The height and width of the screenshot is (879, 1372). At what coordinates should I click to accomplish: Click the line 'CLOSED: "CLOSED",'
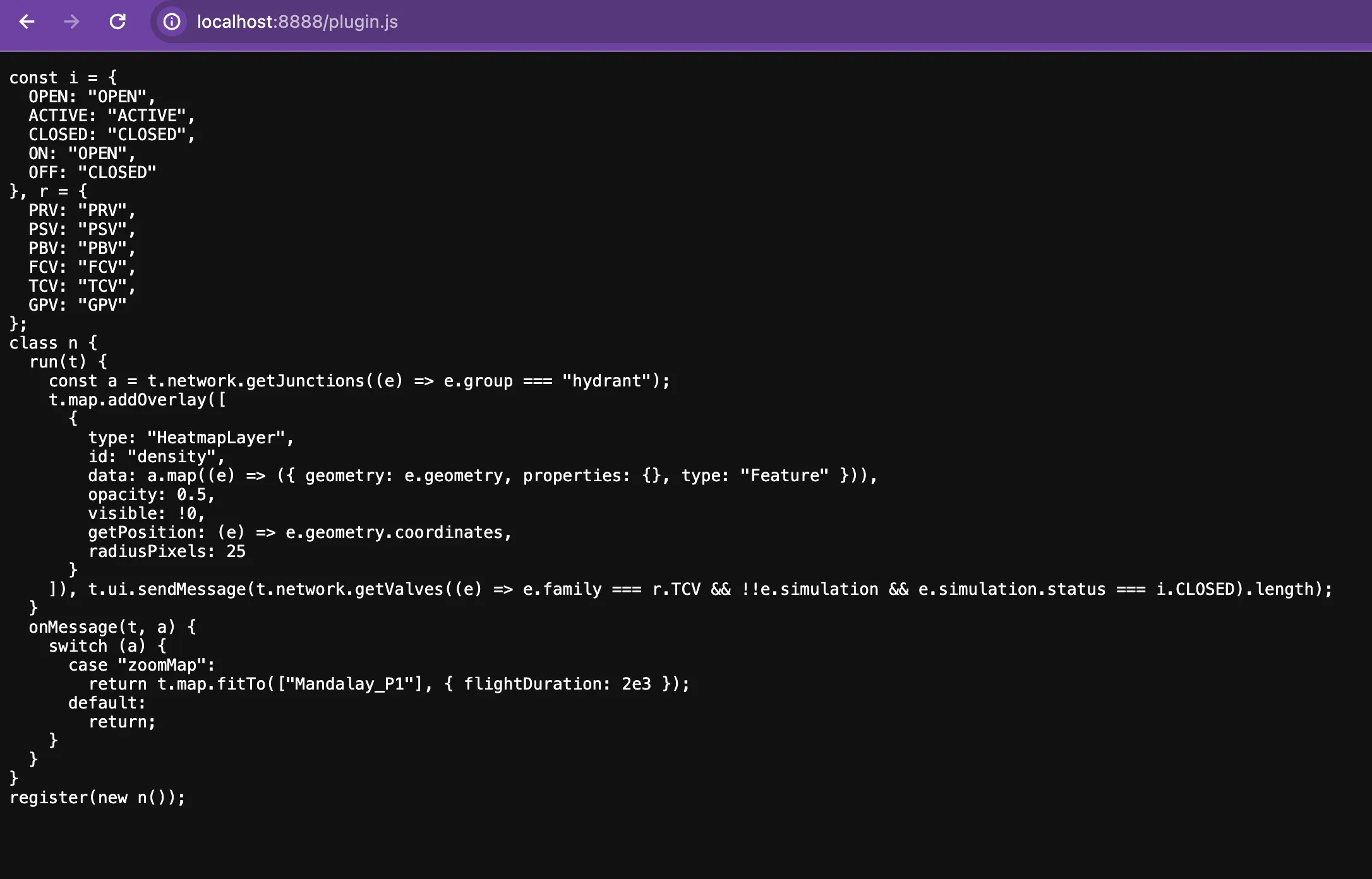(112, 135)
